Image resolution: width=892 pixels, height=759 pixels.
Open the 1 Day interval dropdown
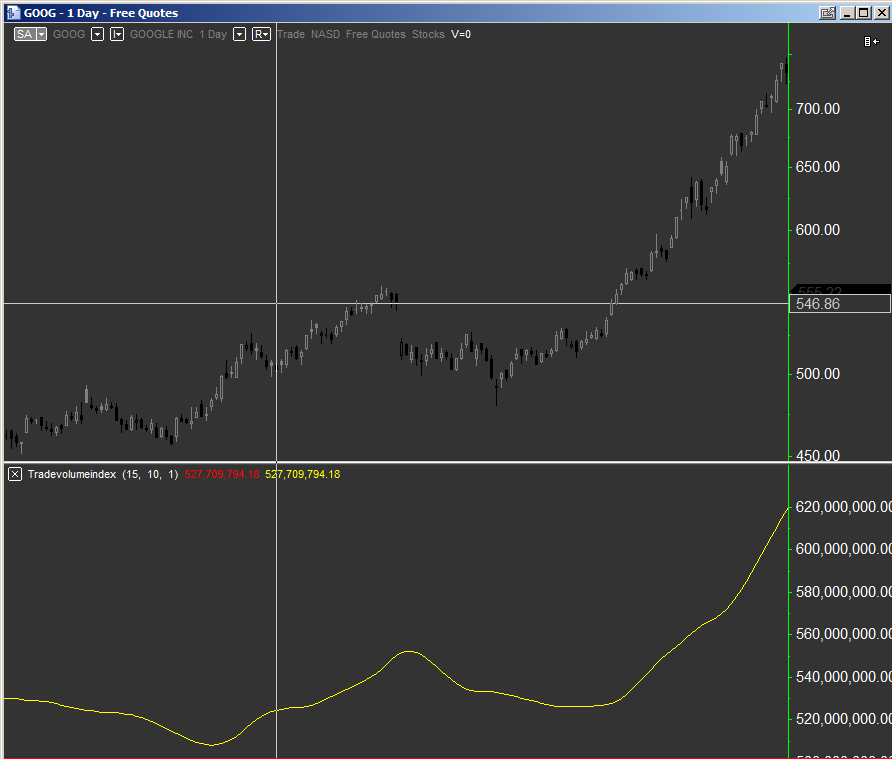(x=237, y=33)
